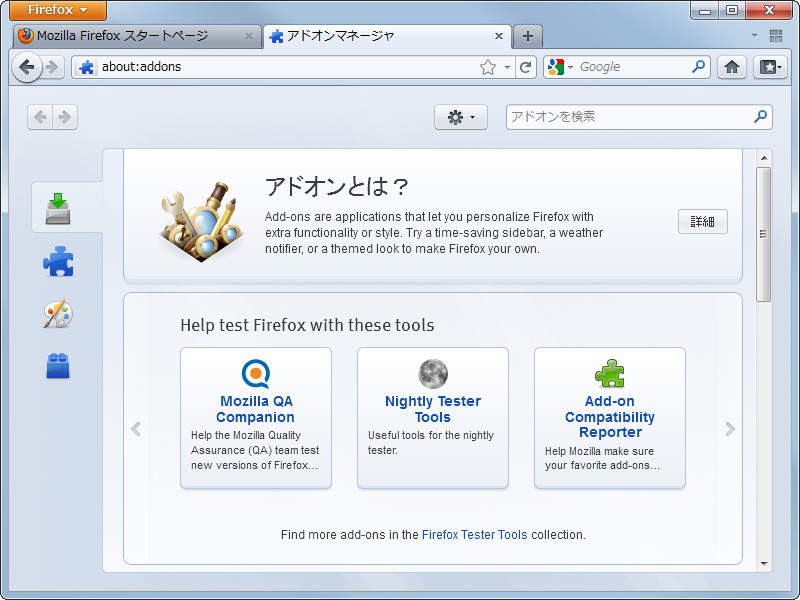Screen dimensions: 800x600
Task: Click the 詳細 button
Action: pyautogui.click(x=703, y=221)
